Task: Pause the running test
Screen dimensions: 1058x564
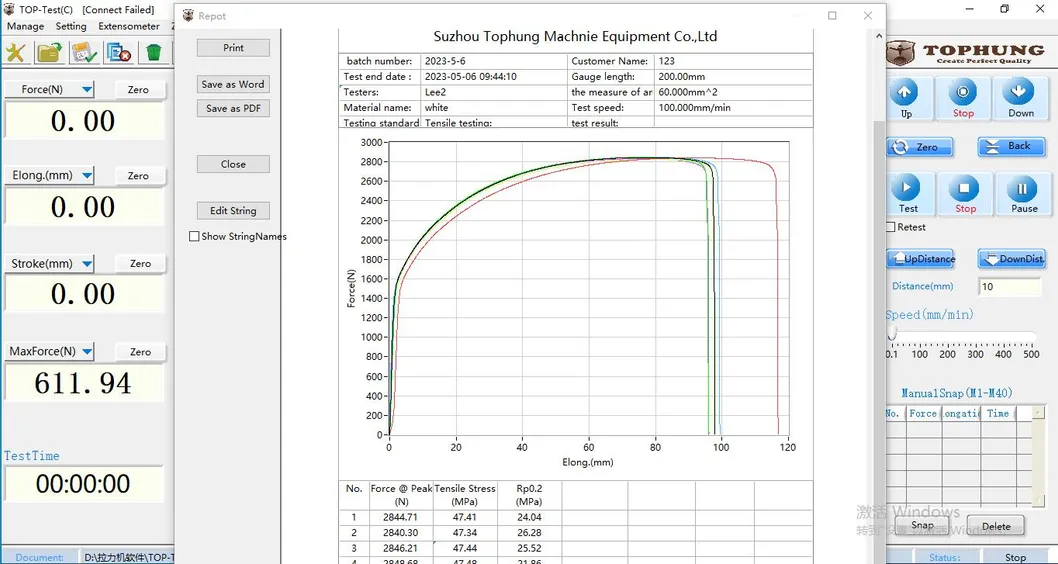Action: [1023, 194]
